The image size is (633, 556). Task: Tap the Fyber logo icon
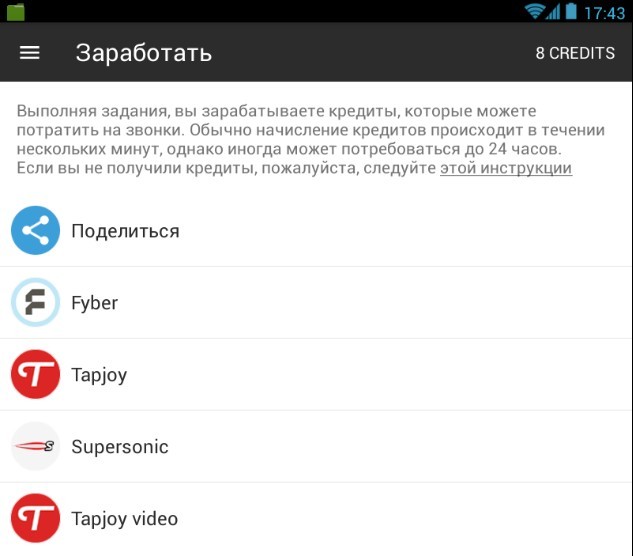click(36, 302)
